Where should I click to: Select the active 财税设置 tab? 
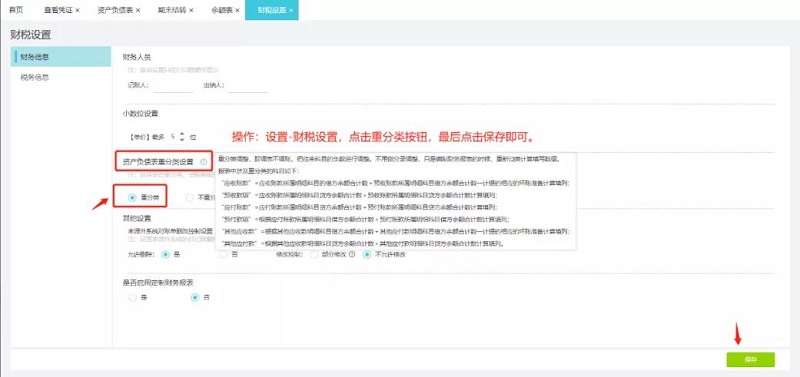click(272, 10)
